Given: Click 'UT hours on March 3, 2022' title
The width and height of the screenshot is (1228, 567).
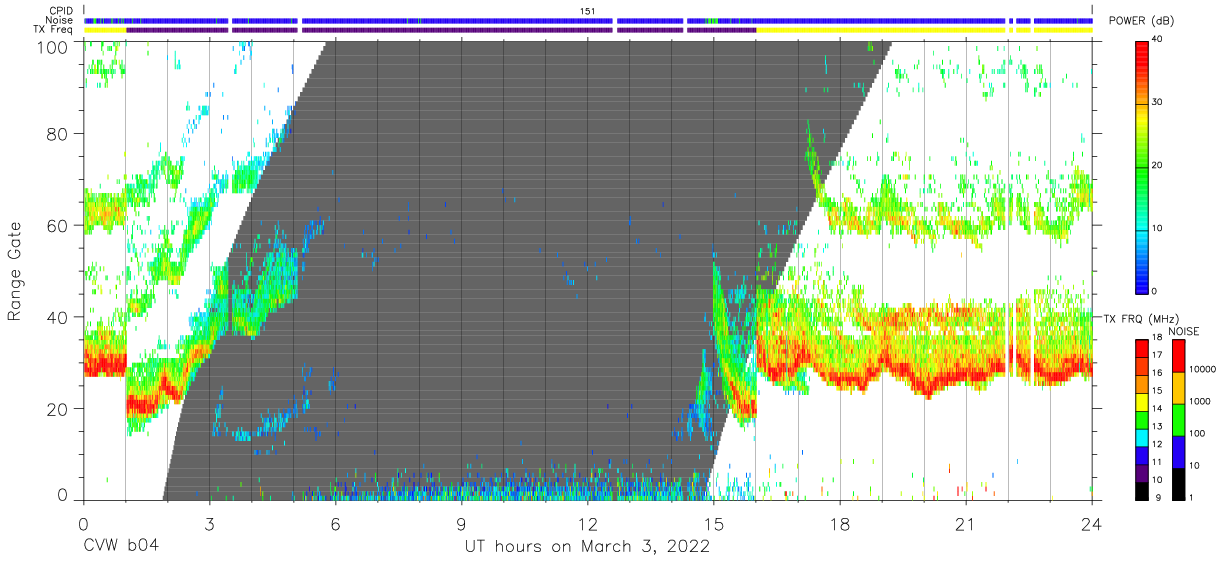Looking at the screenshot, I should pyautogui.click(x=587, y=547).
